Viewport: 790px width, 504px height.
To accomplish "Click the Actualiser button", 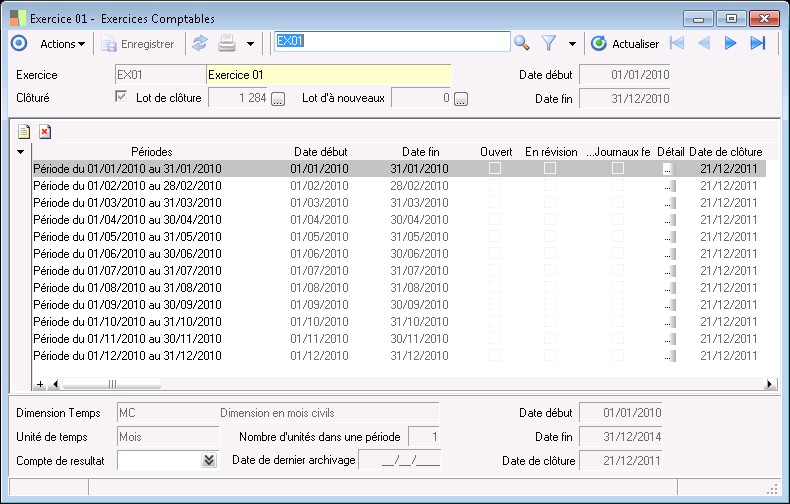I will [625, 43].
